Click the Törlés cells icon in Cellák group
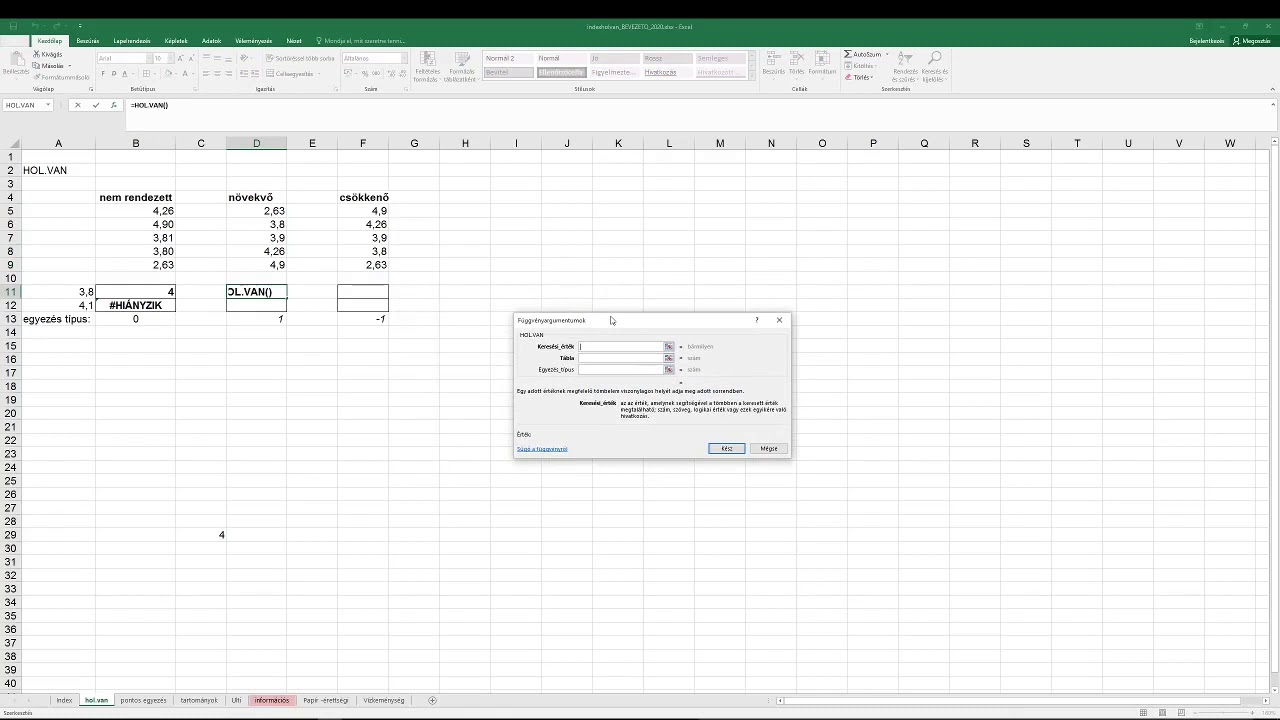 click(796, 59)
